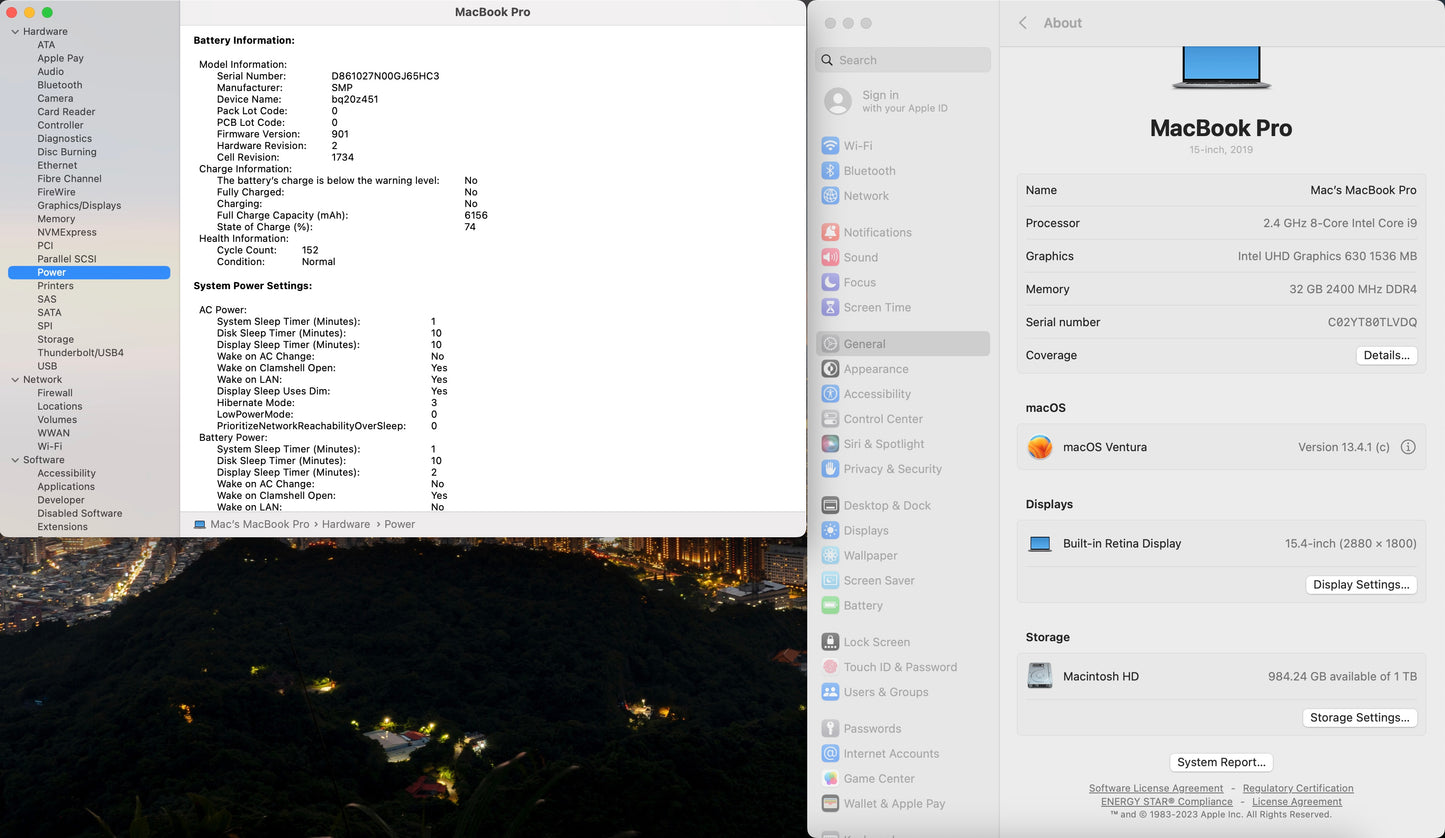Select Desktop & Dock settings item
The height and width of the screenshot is (838, 1445).
click(x=886, y=506)
